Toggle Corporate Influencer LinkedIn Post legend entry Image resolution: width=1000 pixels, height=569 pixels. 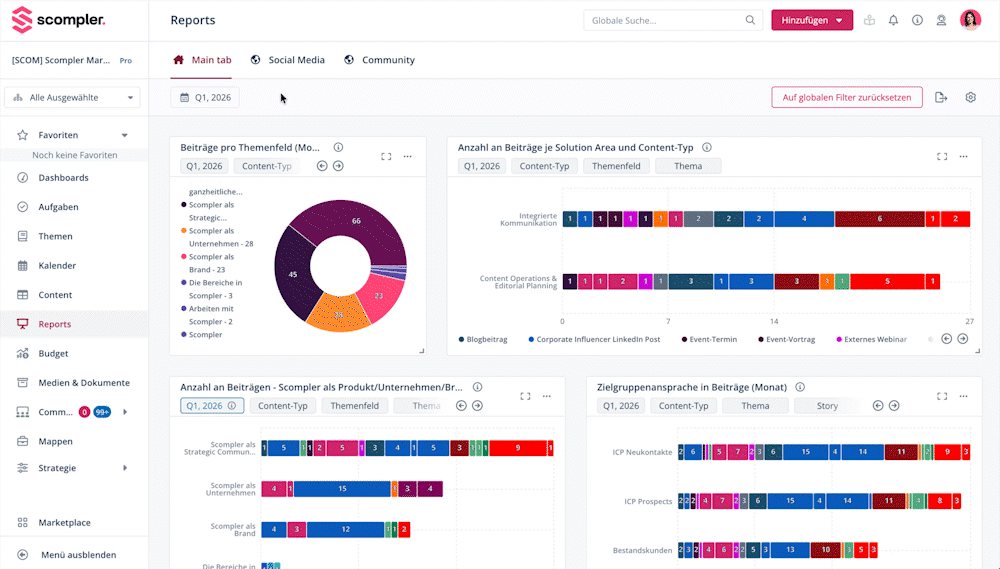594,339
